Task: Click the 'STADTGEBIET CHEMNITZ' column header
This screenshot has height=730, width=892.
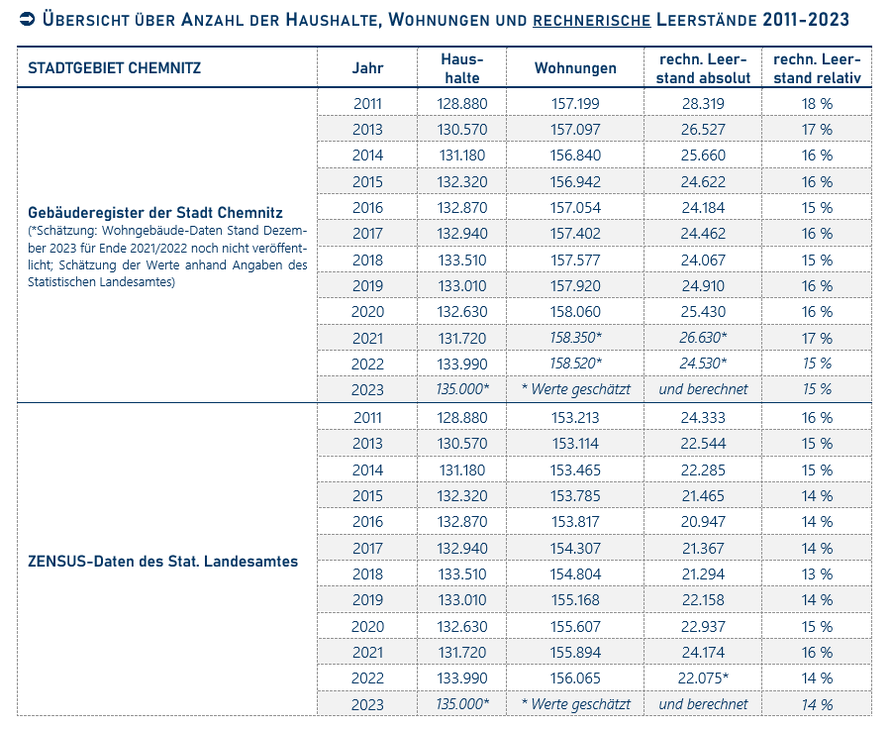Action: point(114,68)
